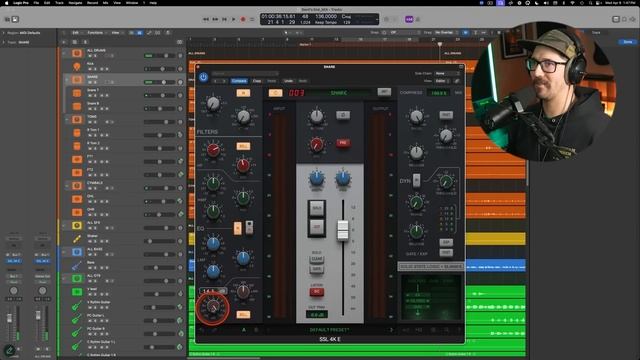
Task: Click the plugin footer undo arrow icon
Action: coord(202,330)
